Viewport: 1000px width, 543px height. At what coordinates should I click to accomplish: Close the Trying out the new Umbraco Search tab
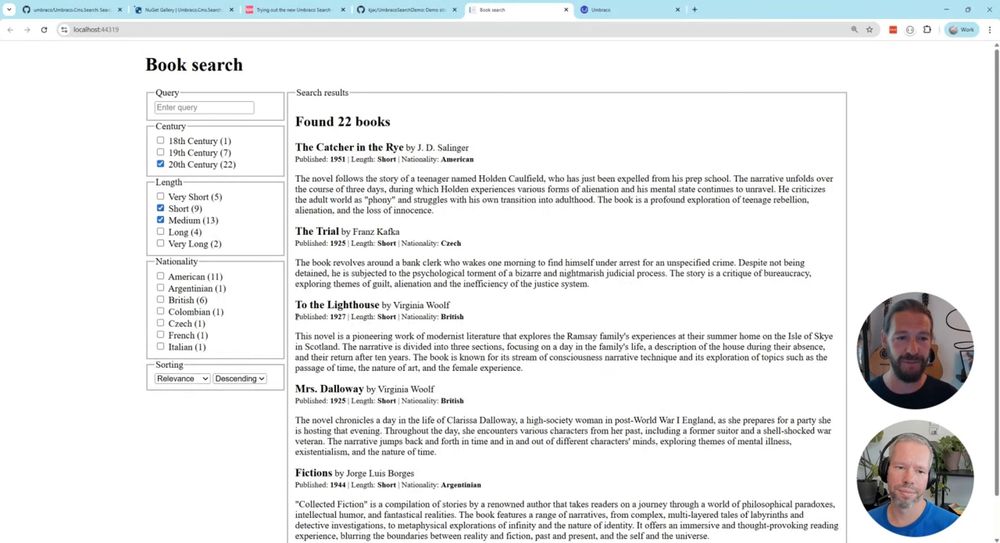(x=342, y=10)
